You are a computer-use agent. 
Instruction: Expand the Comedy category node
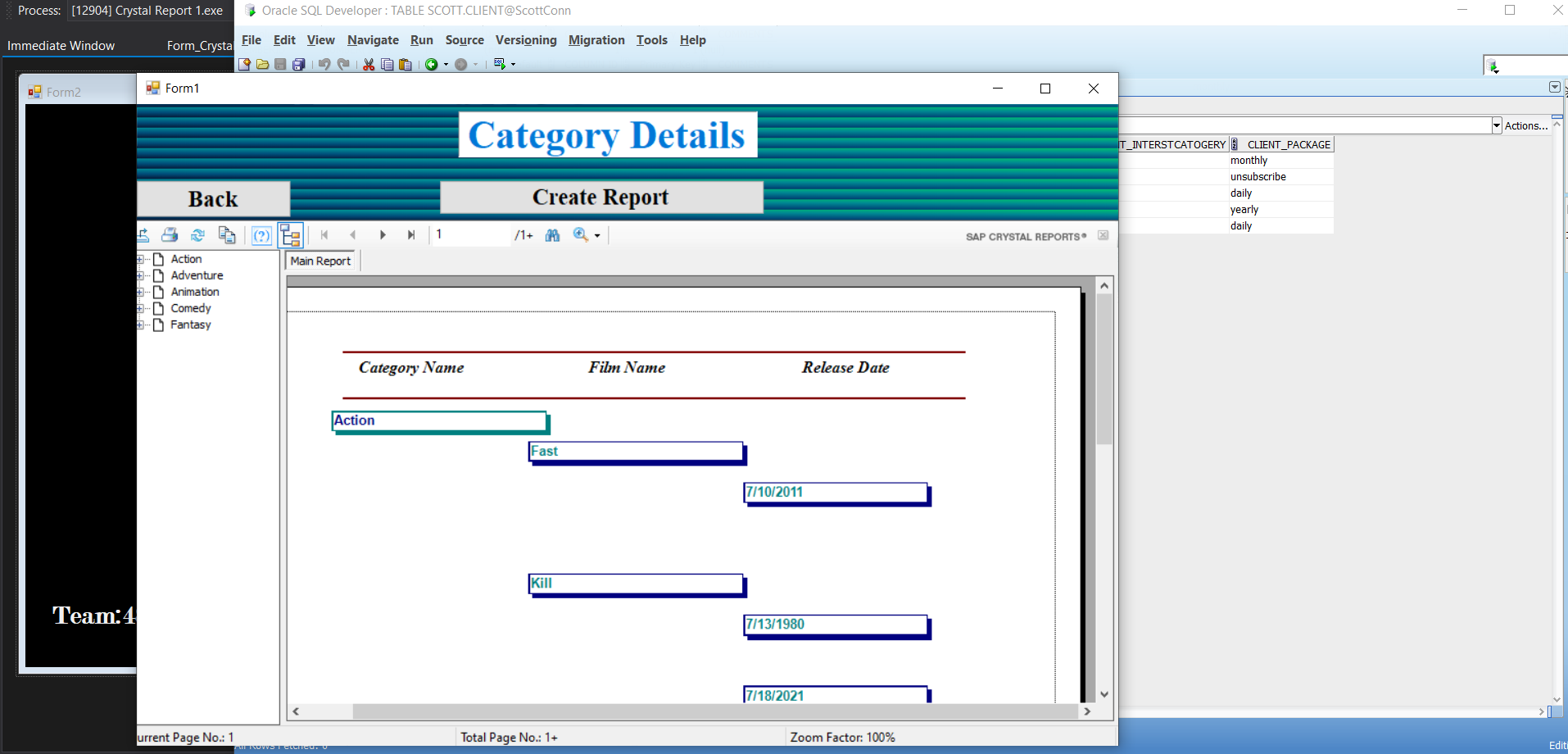(141, 308)
